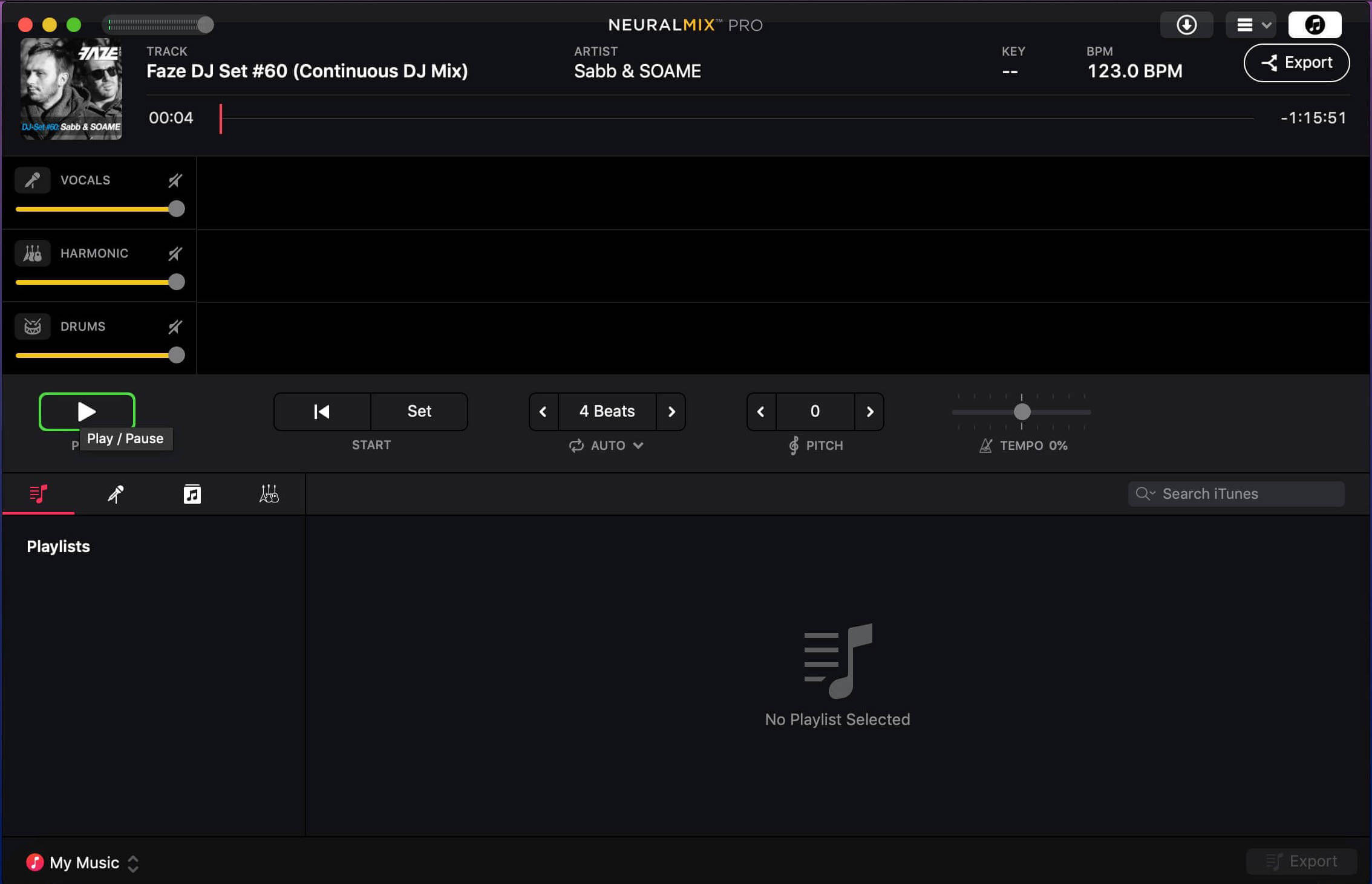This screenshot has width=1372, height=884.
Task: Click the pitch value 0 field
Action: coord(815,411)
